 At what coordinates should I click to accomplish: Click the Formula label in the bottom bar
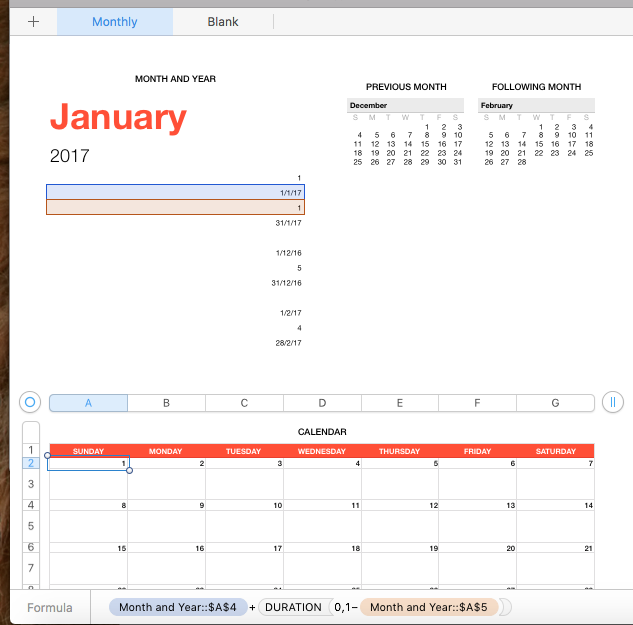click(x=50, y=607)
